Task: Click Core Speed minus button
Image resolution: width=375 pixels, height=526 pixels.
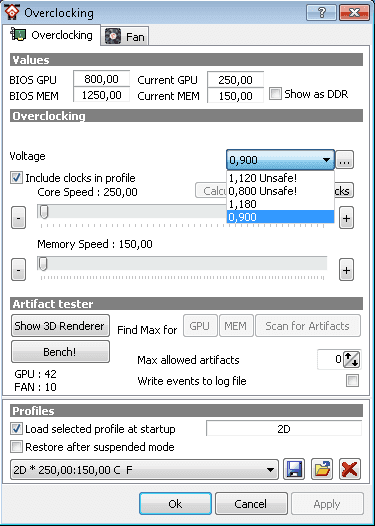Action: 18,218
